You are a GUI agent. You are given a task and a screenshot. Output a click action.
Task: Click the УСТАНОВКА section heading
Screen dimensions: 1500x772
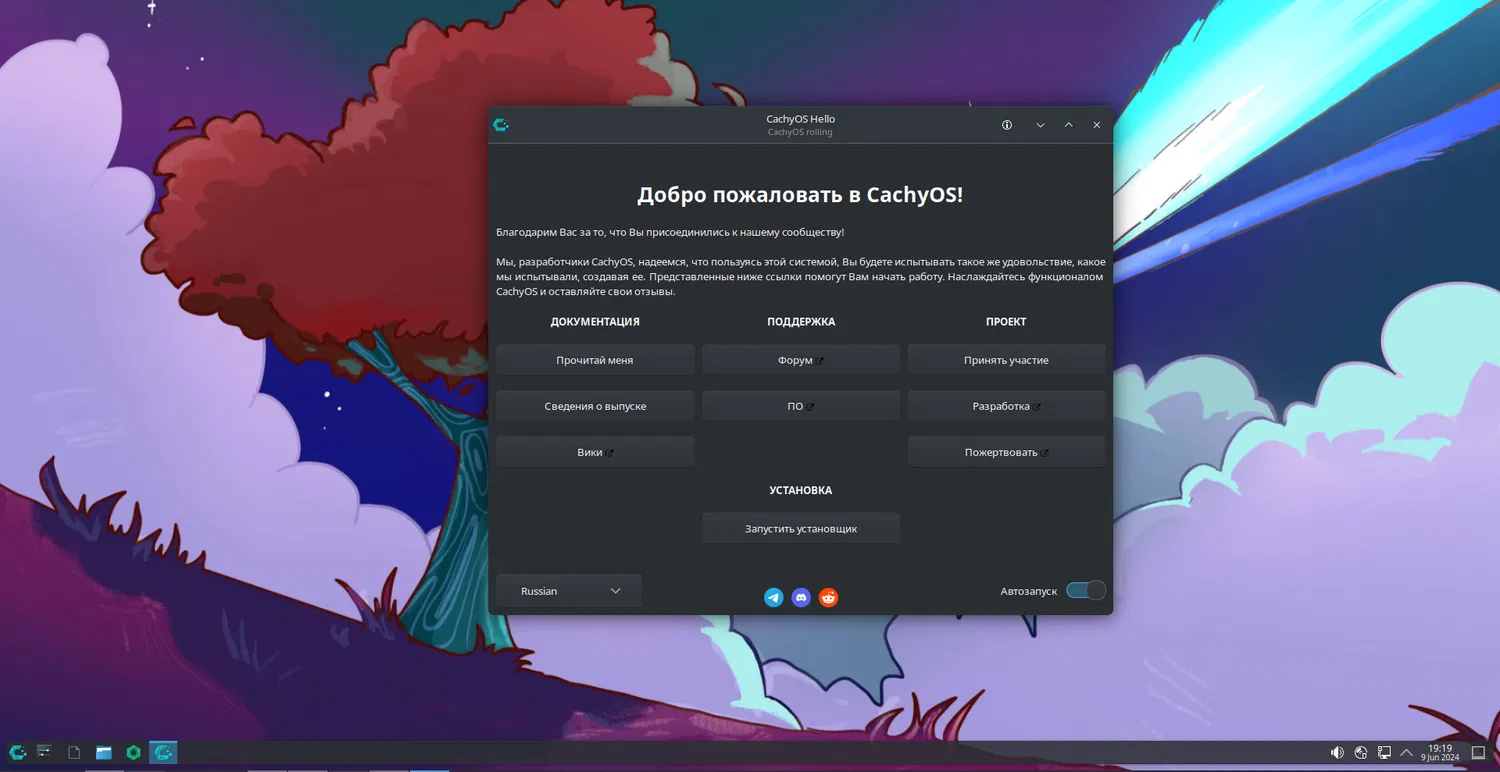coord(801,490)
